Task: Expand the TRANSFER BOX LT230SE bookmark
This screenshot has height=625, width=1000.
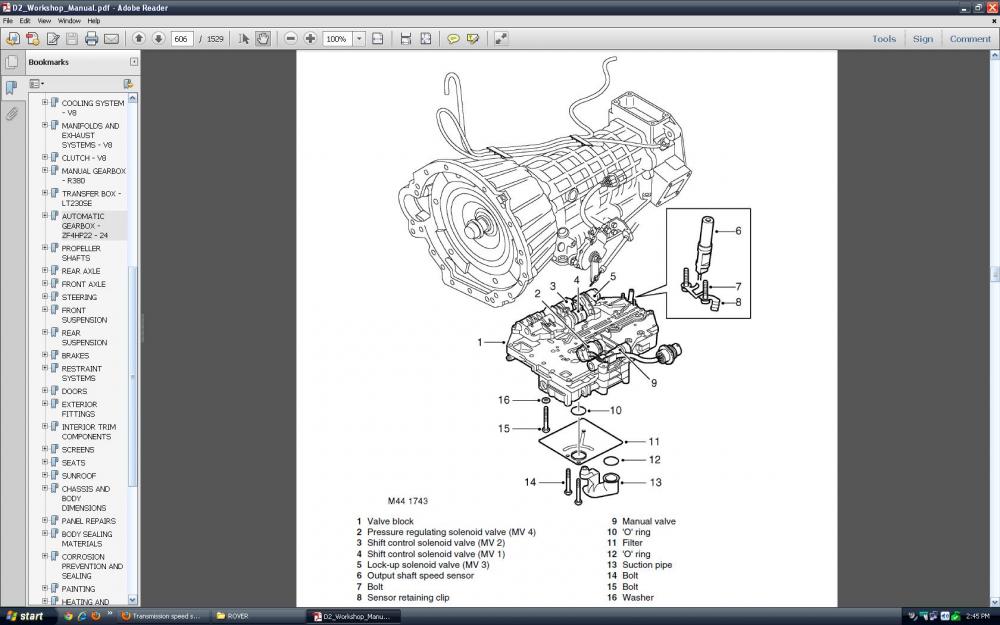Action: click(x=43, y=194)
